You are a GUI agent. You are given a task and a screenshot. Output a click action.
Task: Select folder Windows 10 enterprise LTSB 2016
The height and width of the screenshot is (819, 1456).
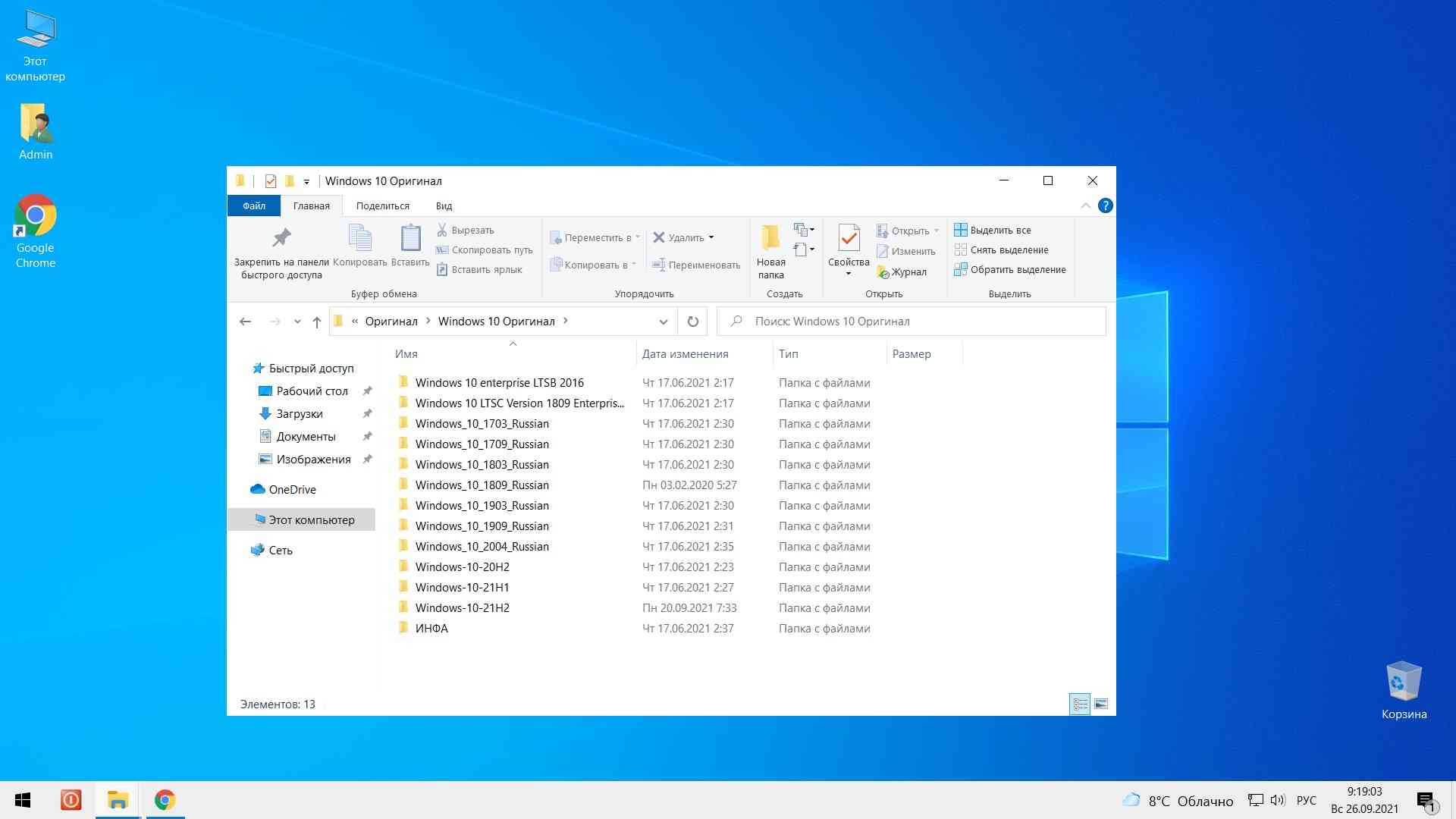(x=500, y=383)
